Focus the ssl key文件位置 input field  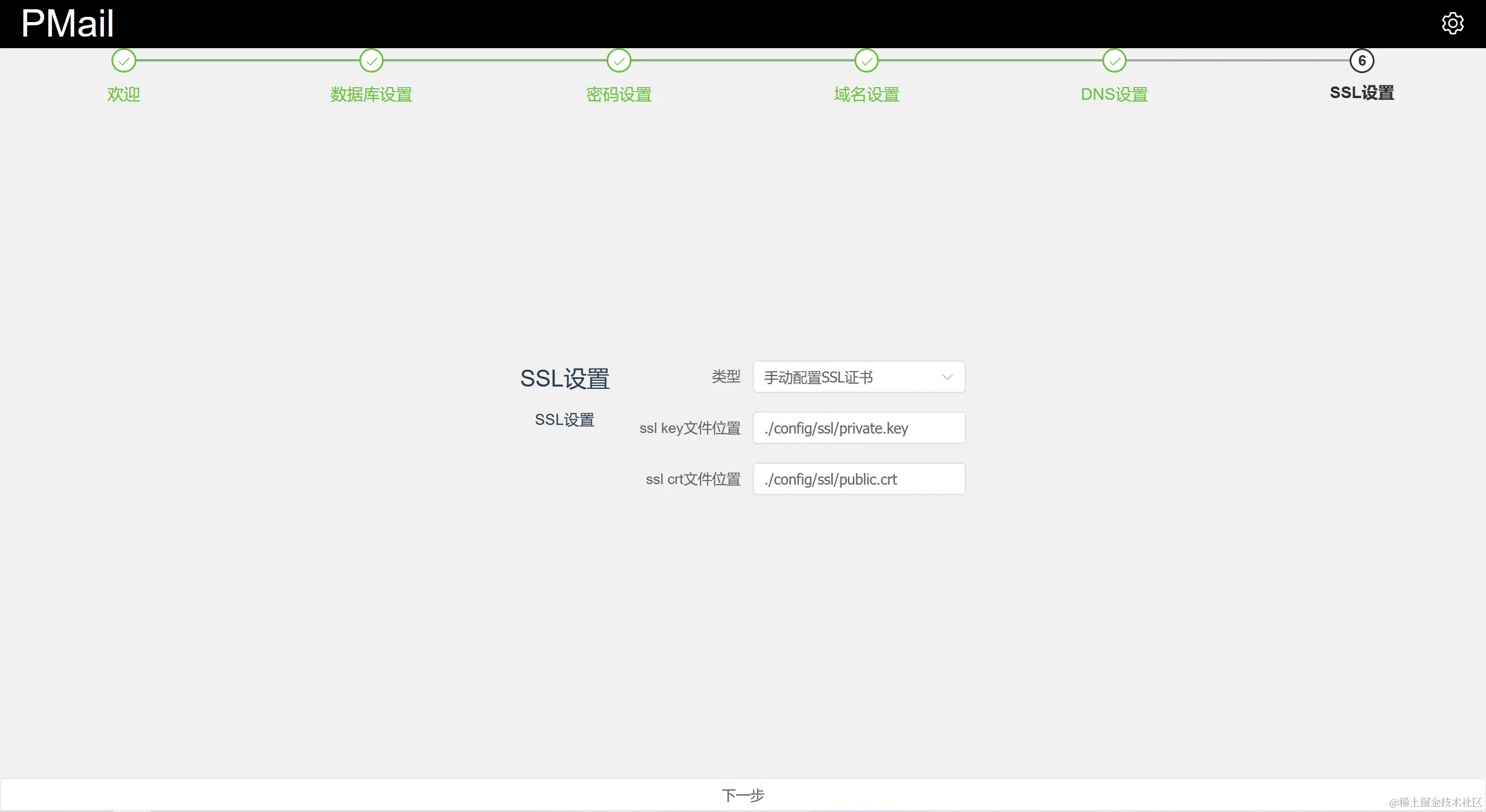coord(859,428)
